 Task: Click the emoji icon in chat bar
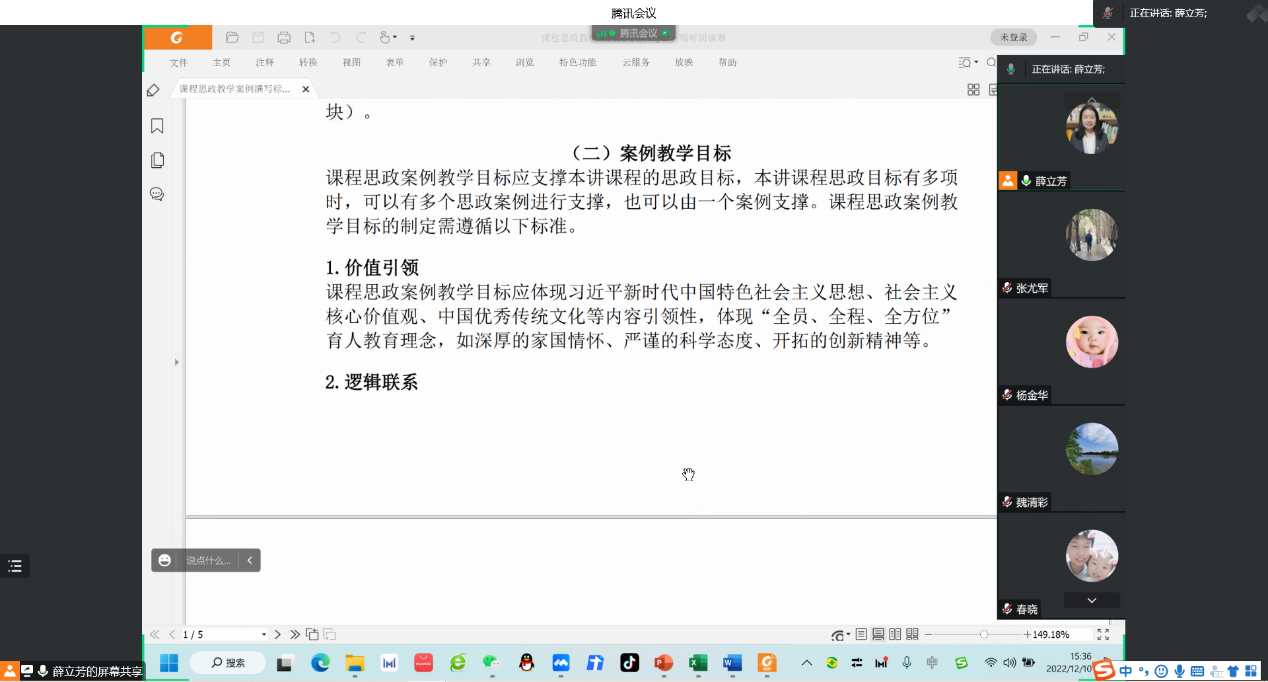click(165, 561)
